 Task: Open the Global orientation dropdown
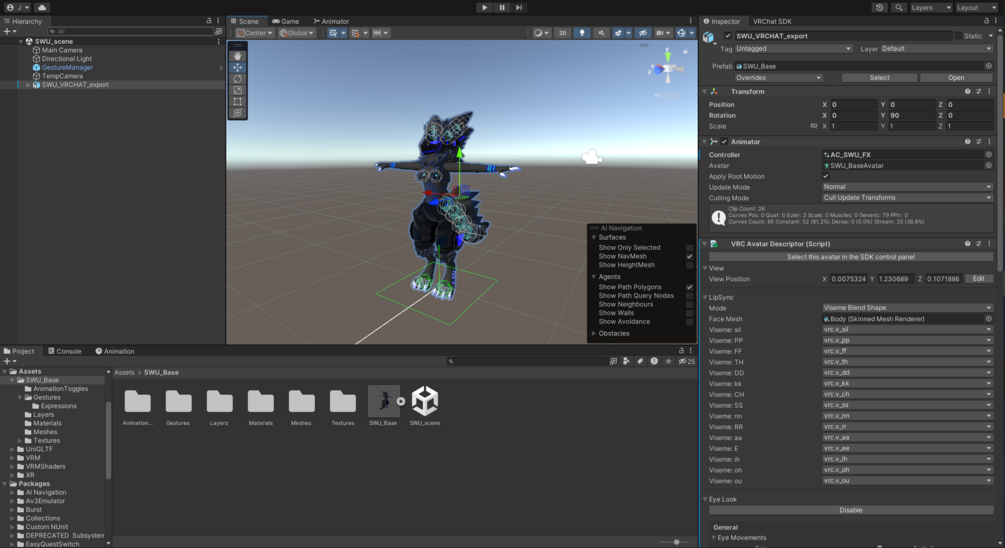click(x=296, y=33)
